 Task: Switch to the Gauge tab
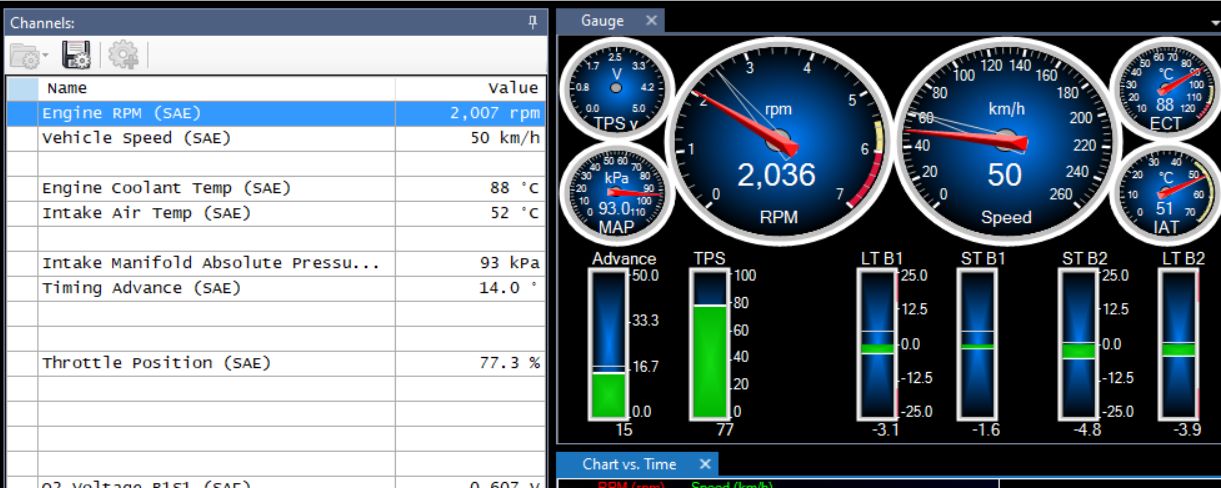(602, 21)
